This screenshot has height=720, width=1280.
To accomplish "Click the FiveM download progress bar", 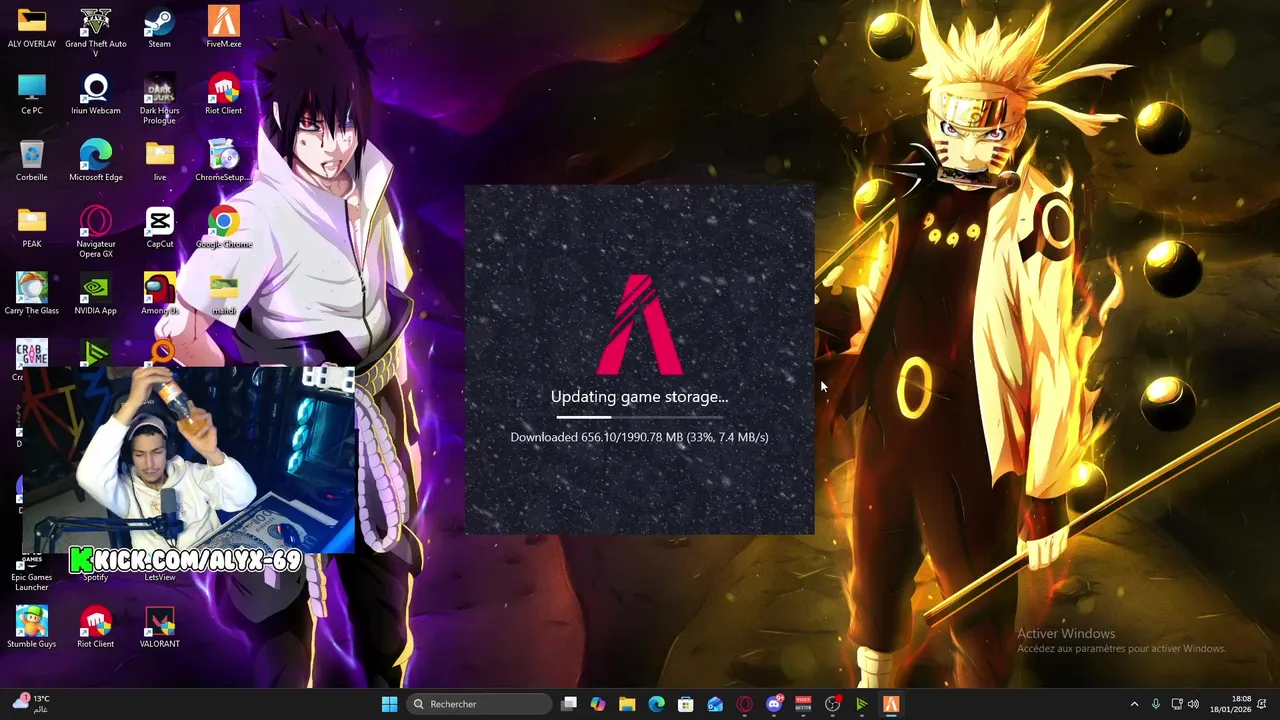I will click(640, 417).
